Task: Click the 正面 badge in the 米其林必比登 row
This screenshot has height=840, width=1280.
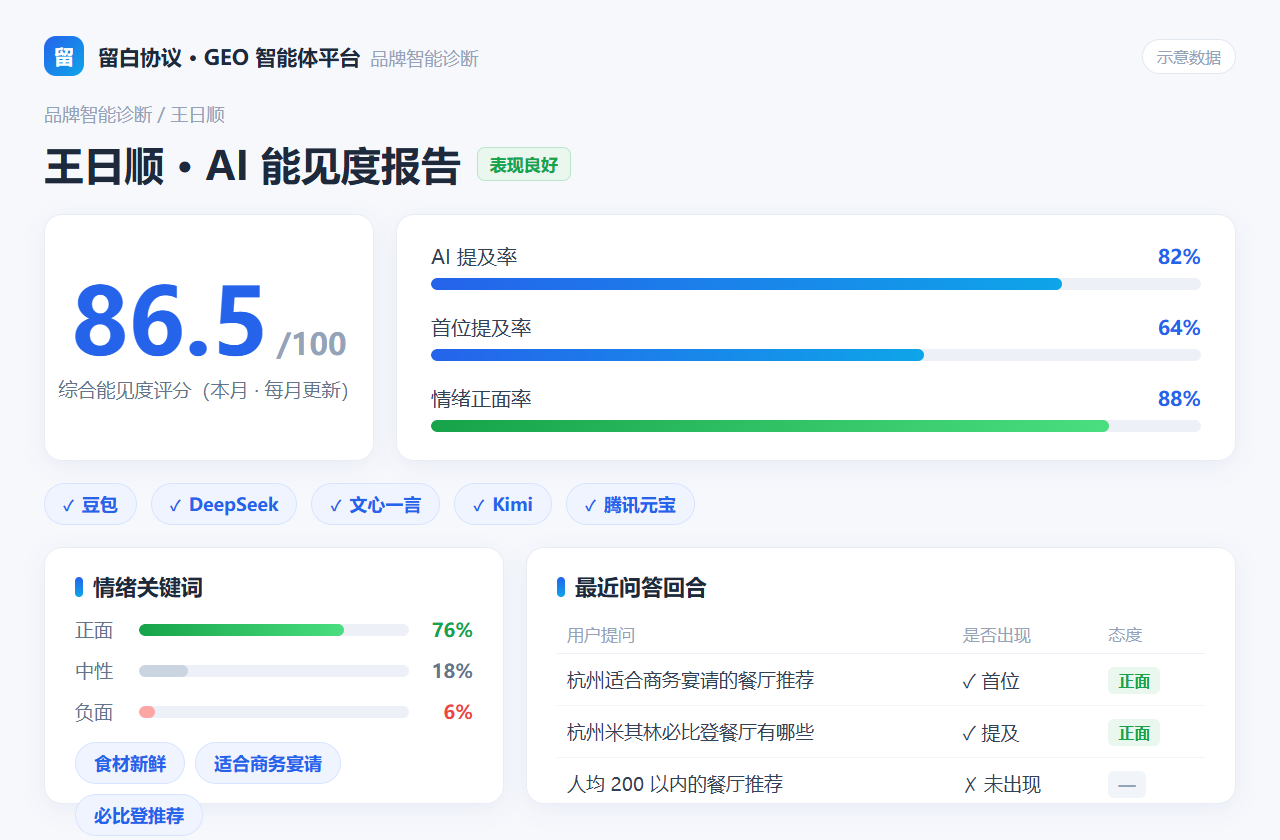Action: pyautogui.click(x=1134, y=733)
